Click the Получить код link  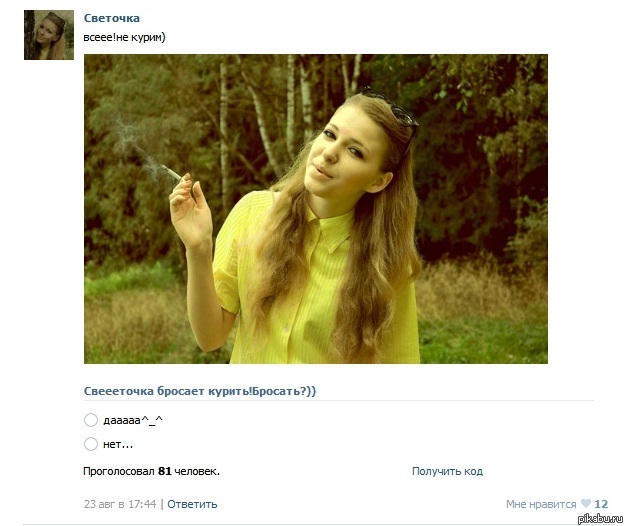[x=447, y=471]
